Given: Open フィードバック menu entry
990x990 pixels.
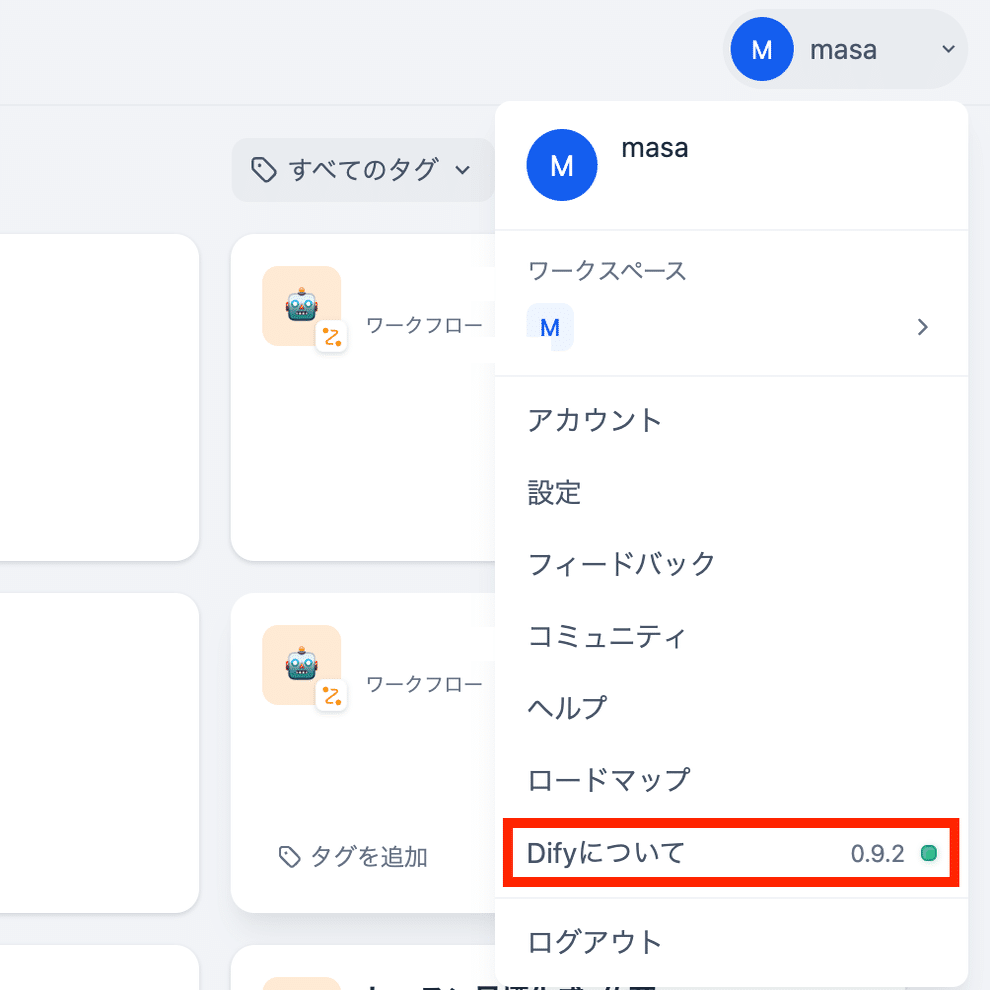Looking at the screenshot, I should coord(621,564).
